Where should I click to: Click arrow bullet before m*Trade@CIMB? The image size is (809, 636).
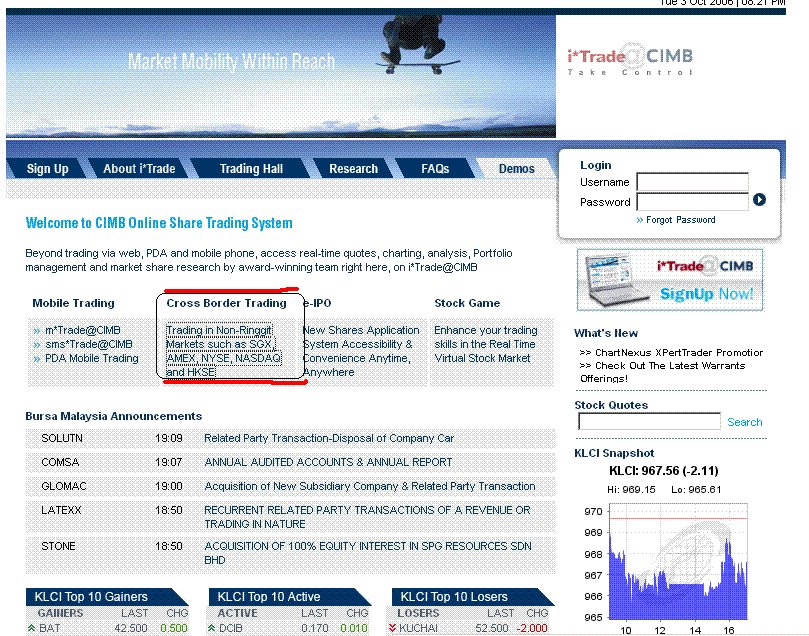tap(37, 331)
